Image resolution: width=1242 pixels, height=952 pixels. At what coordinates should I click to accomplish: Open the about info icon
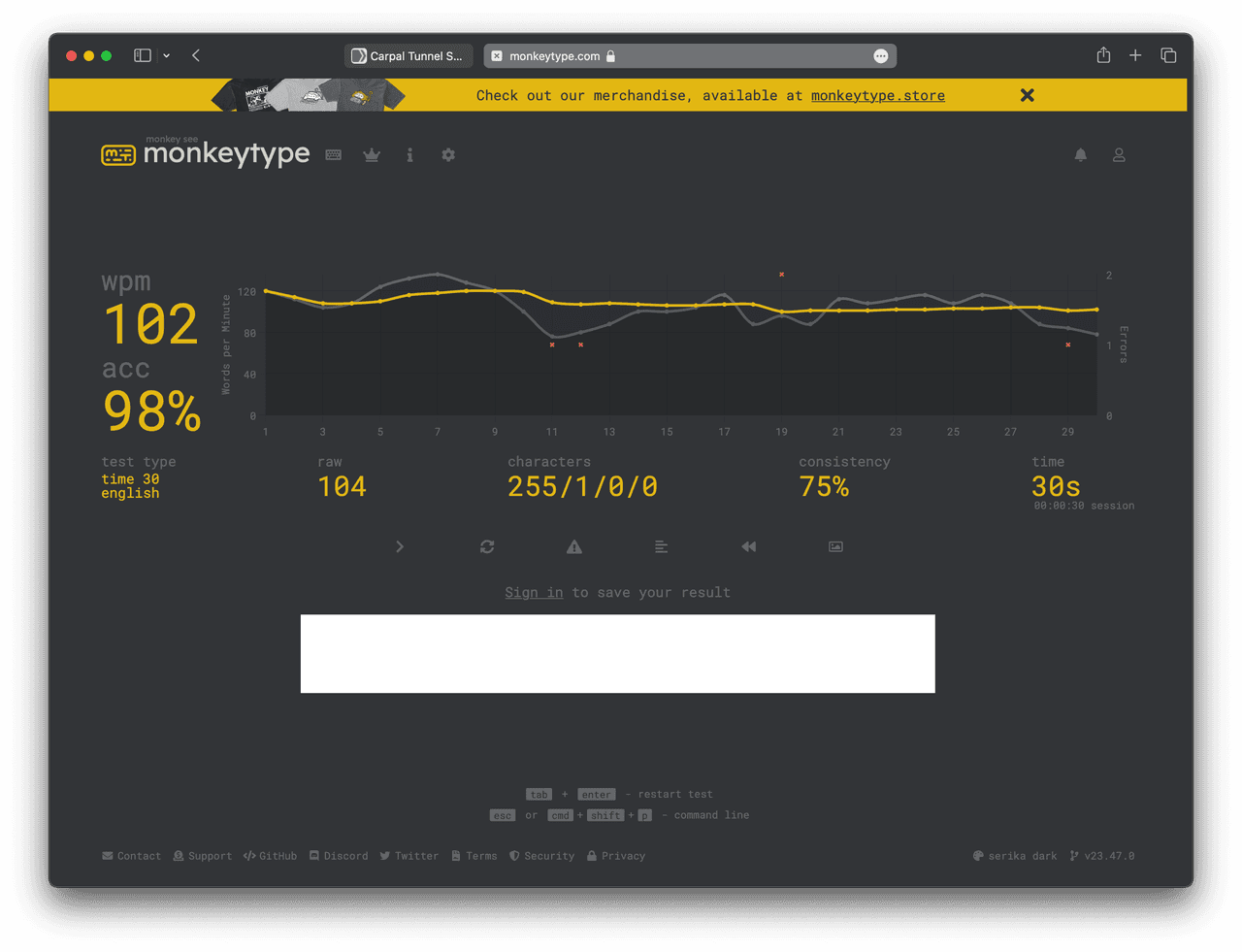[x=409, y=155]
